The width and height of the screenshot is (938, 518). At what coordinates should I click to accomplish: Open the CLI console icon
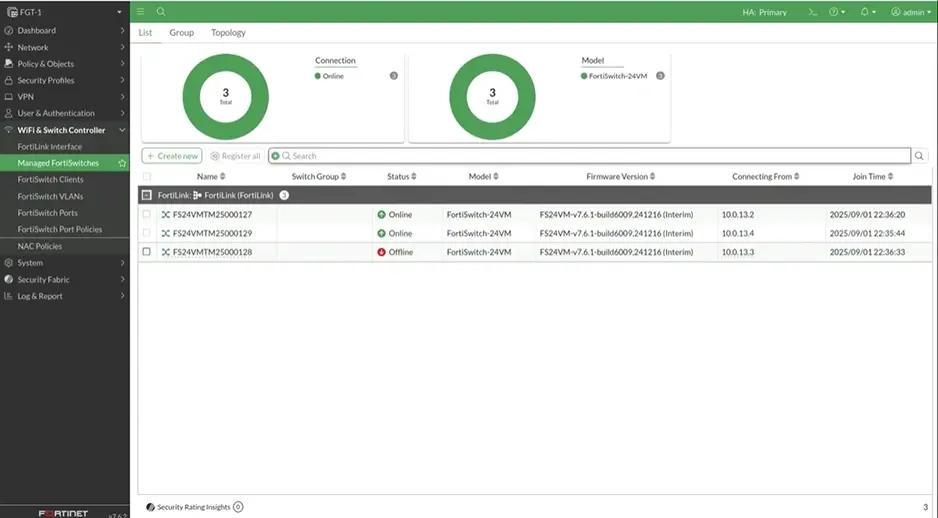tap(812, 12)
